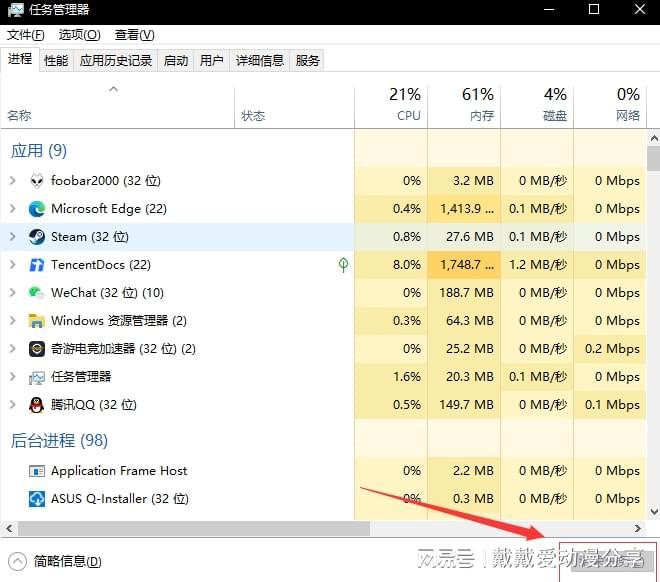Click the Steam app icon

point(37,237)
